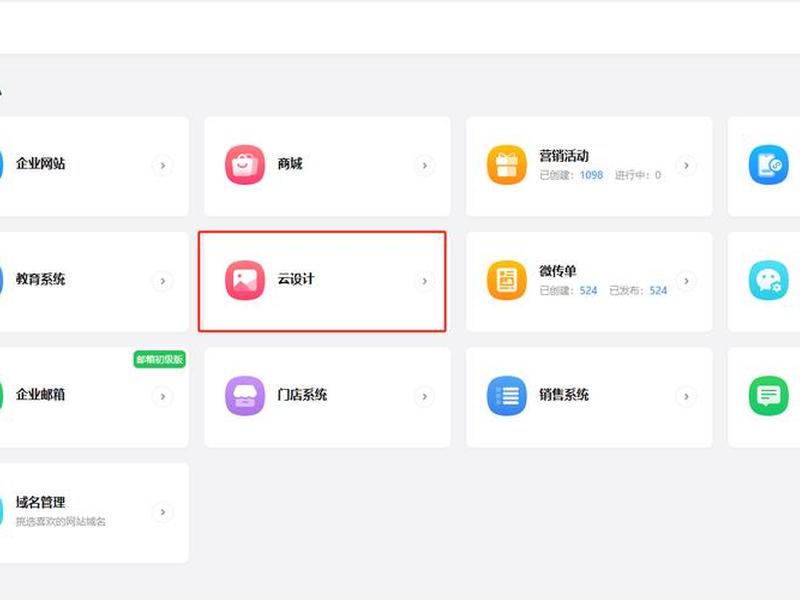The image size is (800, 600).
Task: Select the 门店系统 label
Action: [x=302, y=394]
